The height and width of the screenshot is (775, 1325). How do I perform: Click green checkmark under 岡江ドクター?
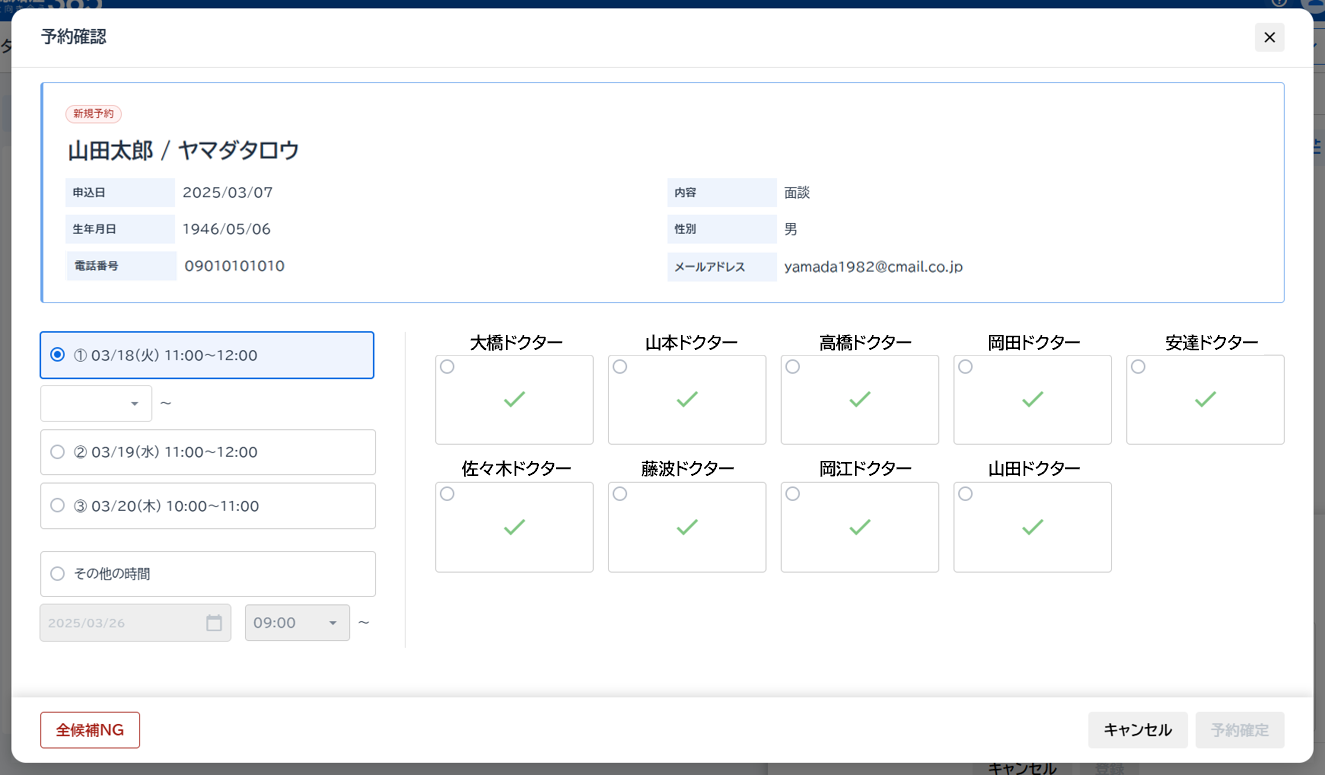(x=860, y=527)
